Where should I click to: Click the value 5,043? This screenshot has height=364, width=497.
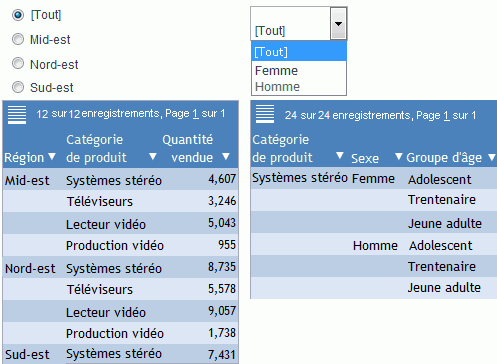coord(222,223)
